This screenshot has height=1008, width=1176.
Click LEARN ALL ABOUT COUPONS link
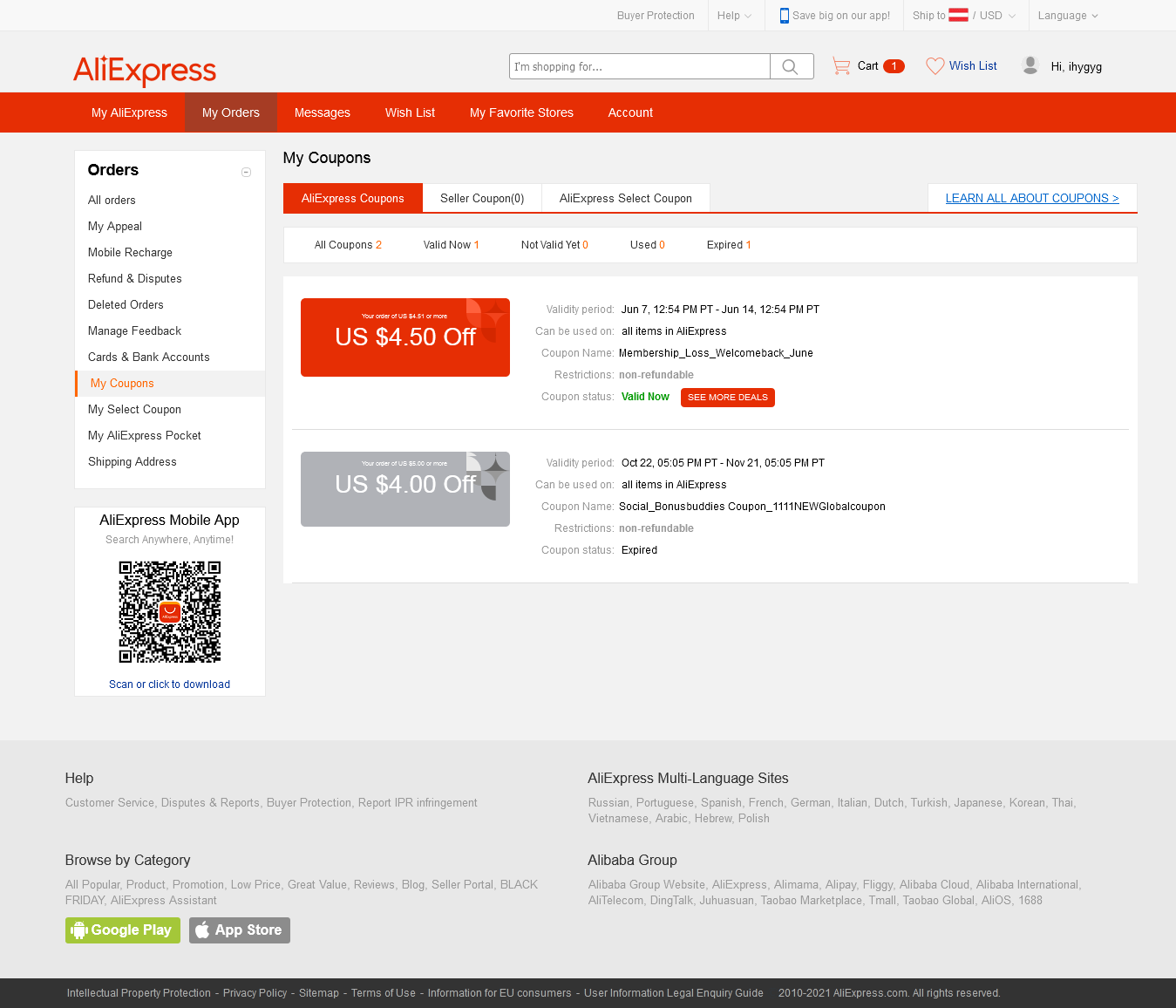point(1032,198)
